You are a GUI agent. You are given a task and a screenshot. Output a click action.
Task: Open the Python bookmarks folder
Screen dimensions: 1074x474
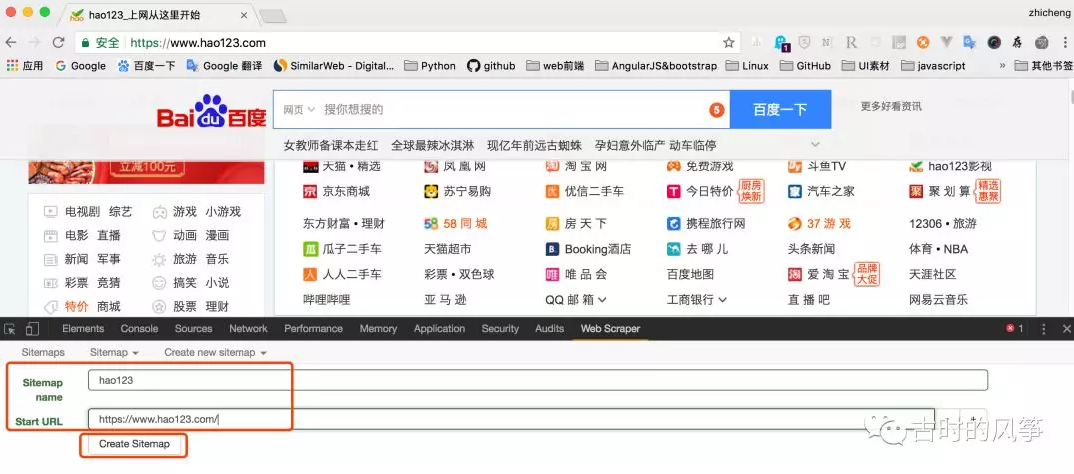coord(429,66)
